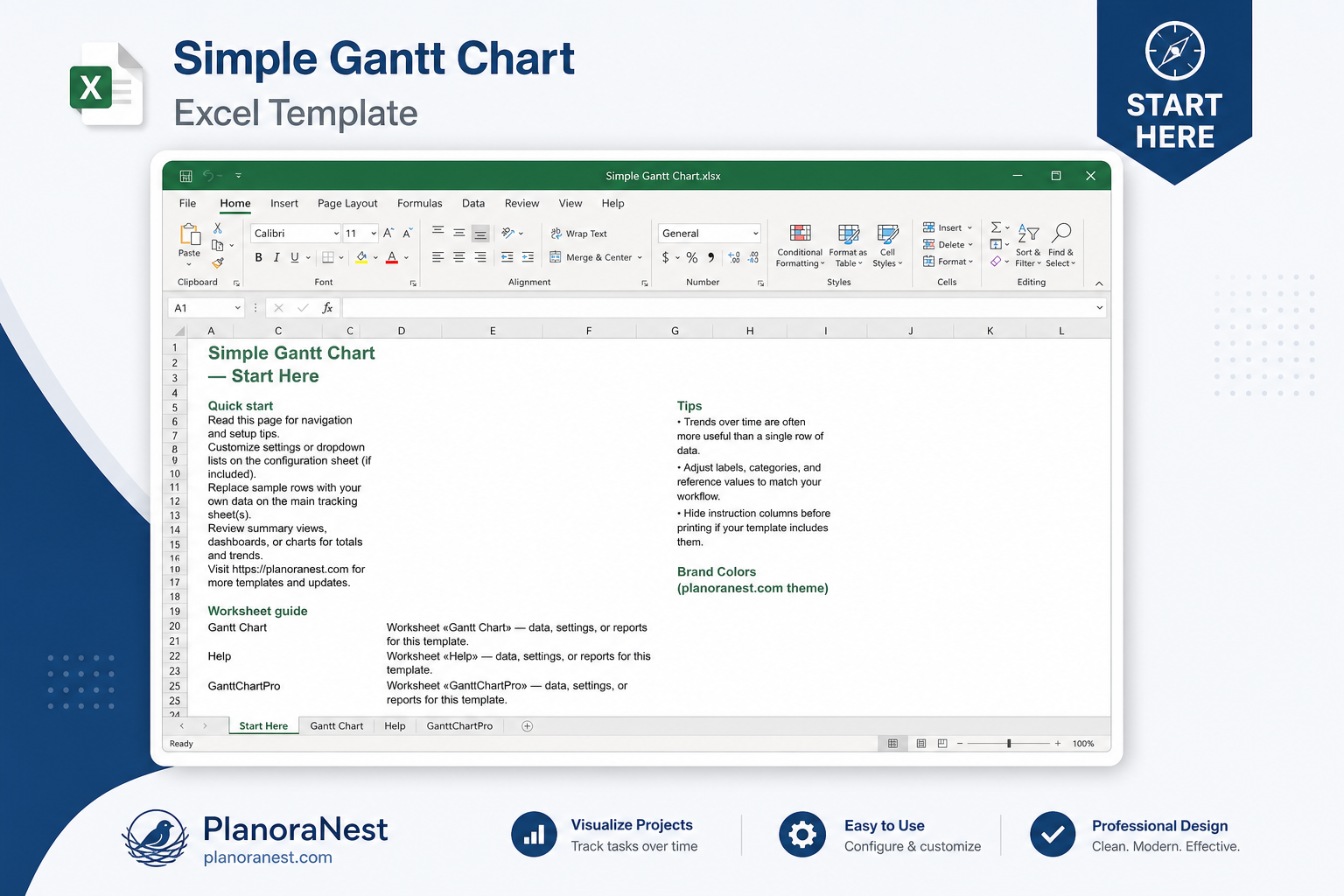Click the Cut scissors icon
This screenshot has height=896, width=1344.
[218, 227]
